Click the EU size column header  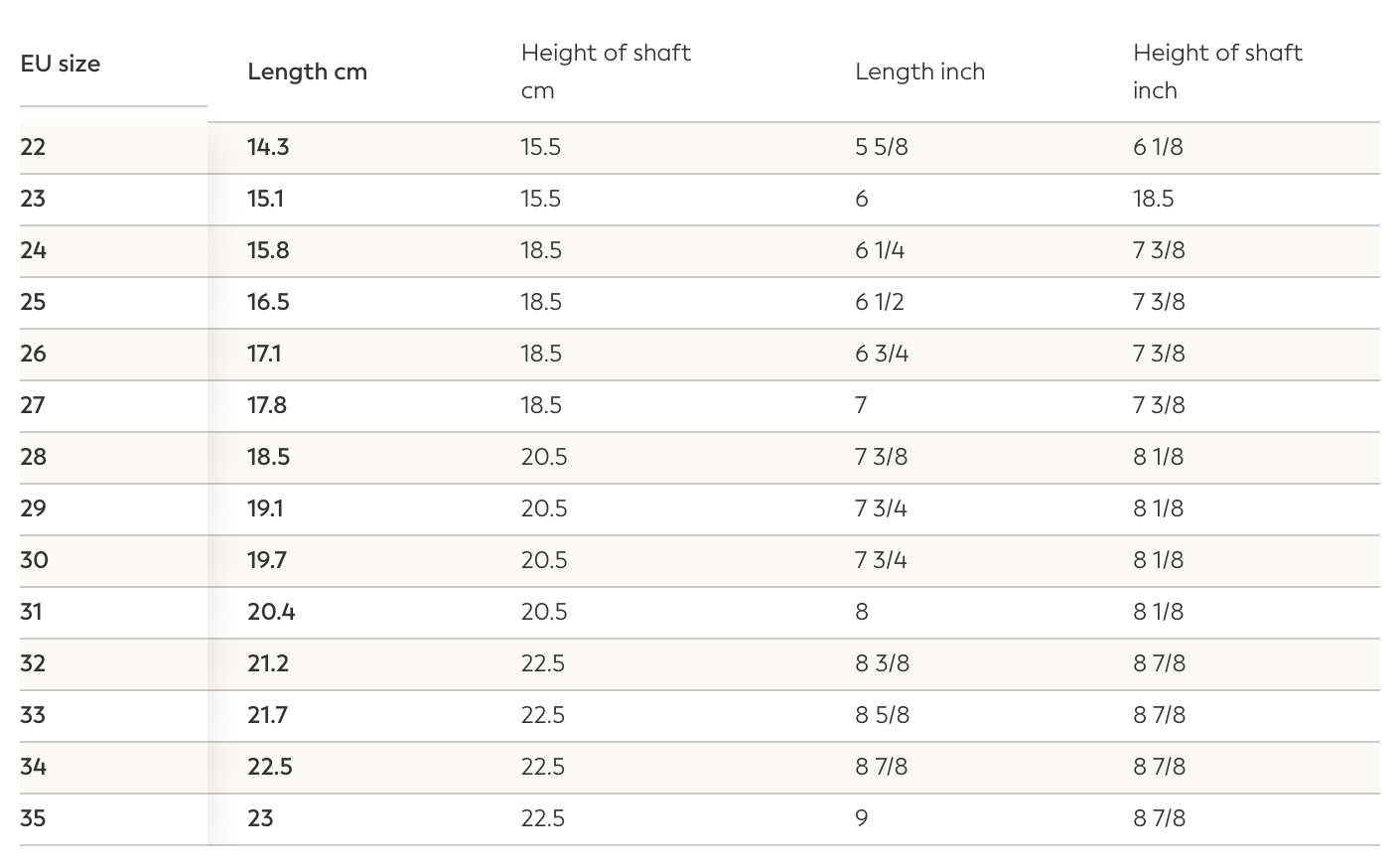[60, 64]
